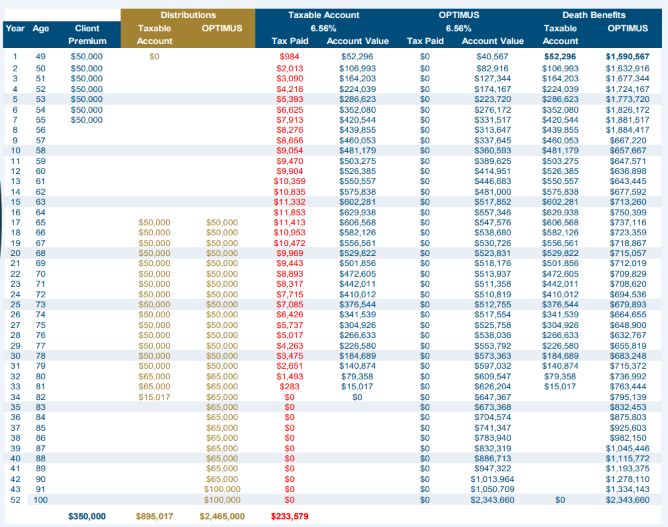Click the $895,017 taxable distributions total
Viewport: 668px width, 527px height.
(x=154, y=516)
